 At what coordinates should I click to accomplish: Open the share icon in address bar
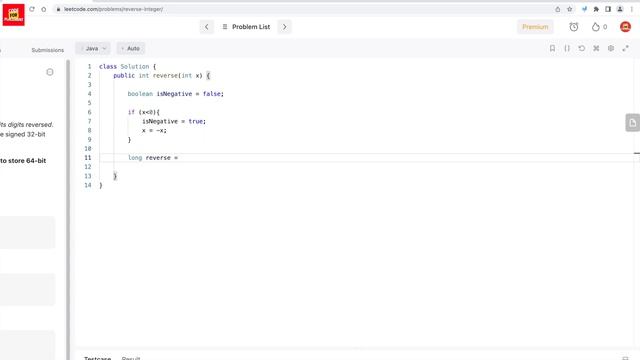(558, 9)
